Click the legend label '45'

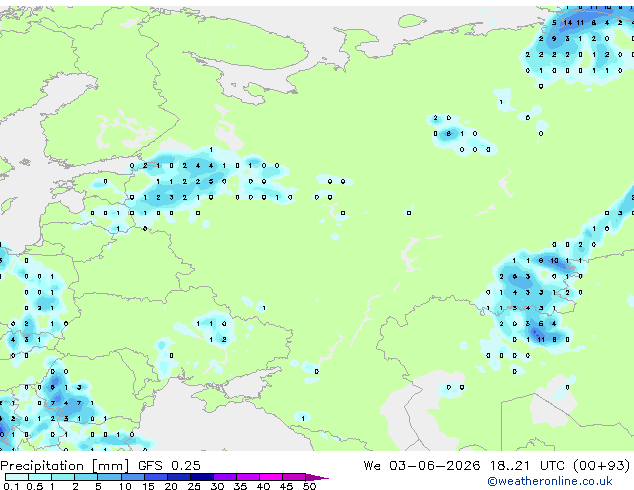click(x=286, y=486)
